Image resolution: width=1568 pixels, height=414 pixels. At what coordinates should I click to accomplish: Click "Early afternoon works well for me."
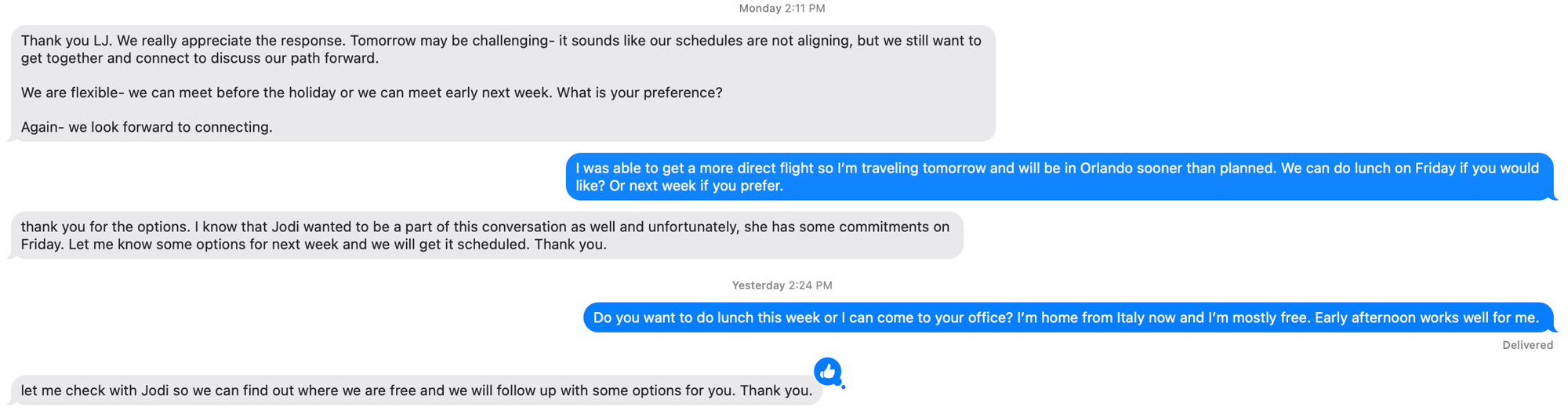point(1427,318)
